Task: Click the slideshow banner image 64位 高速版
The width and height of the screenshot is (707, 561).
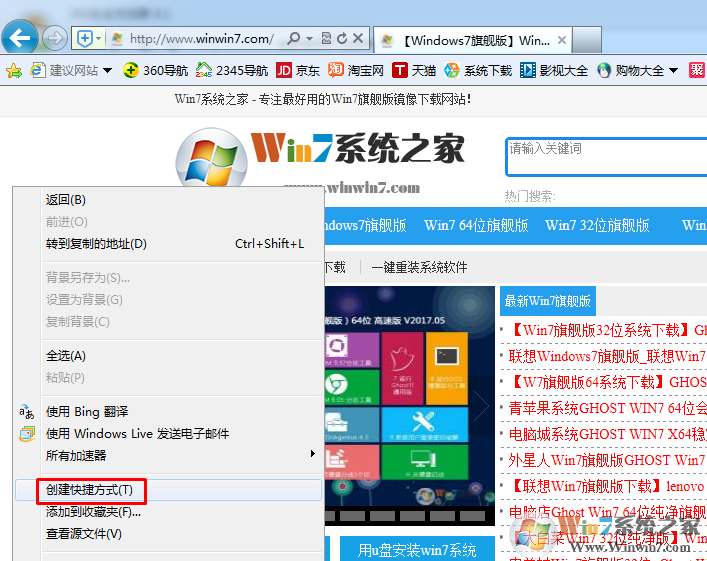Action: [409, 406]
